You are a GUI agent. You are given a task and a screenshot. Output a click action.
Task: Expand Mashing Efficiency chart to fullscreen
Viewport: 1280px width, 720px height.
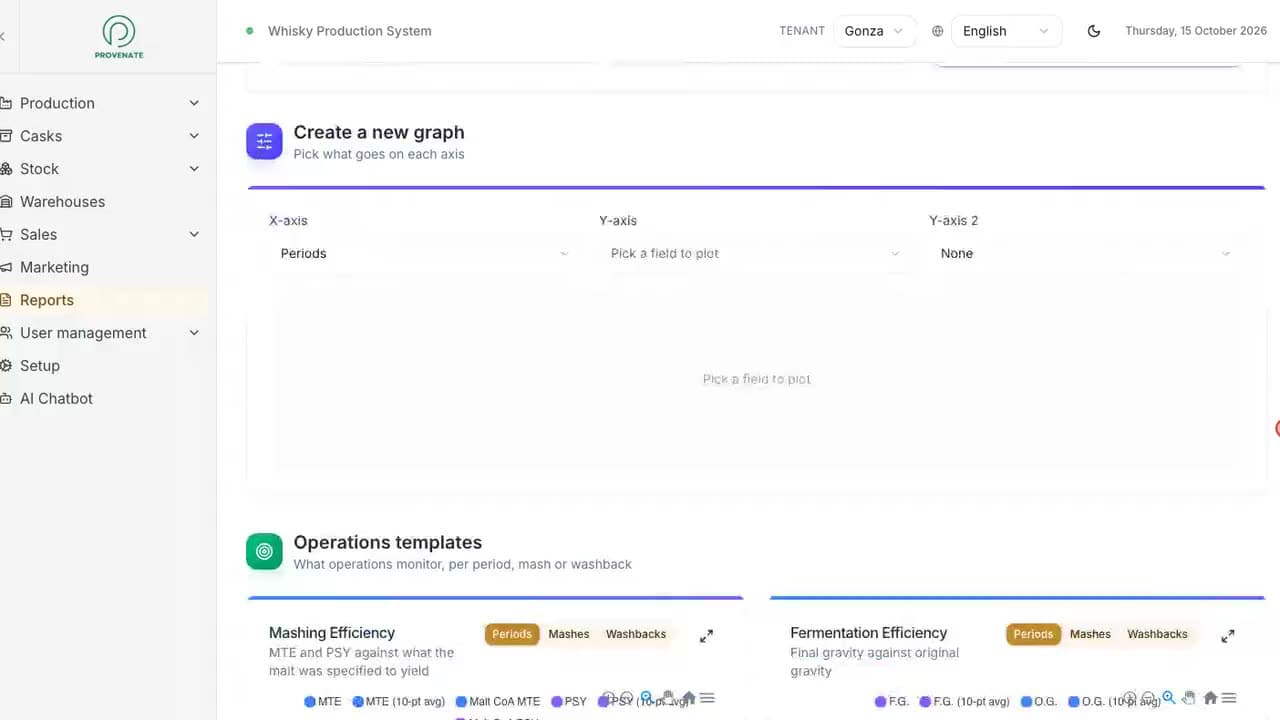(x=706, y=635)
